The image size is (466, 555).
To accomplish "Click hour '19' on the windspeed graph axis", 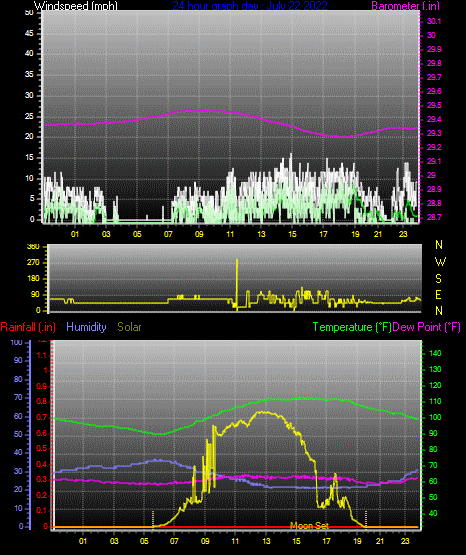I will pyautogui.click(x=355, y=234).
